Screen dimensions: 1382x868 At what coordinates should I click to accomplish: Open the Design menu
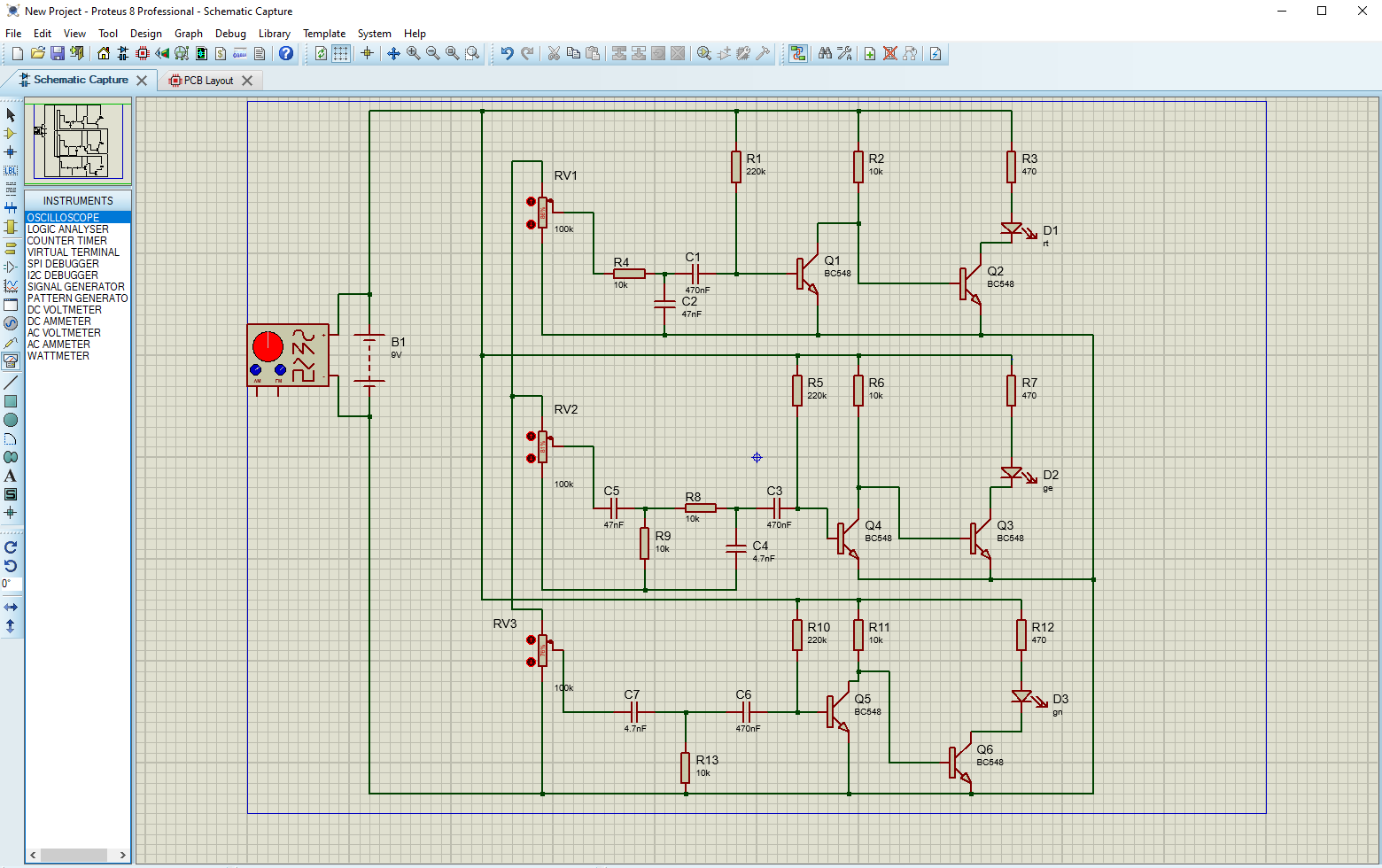(x=146, y=34)
